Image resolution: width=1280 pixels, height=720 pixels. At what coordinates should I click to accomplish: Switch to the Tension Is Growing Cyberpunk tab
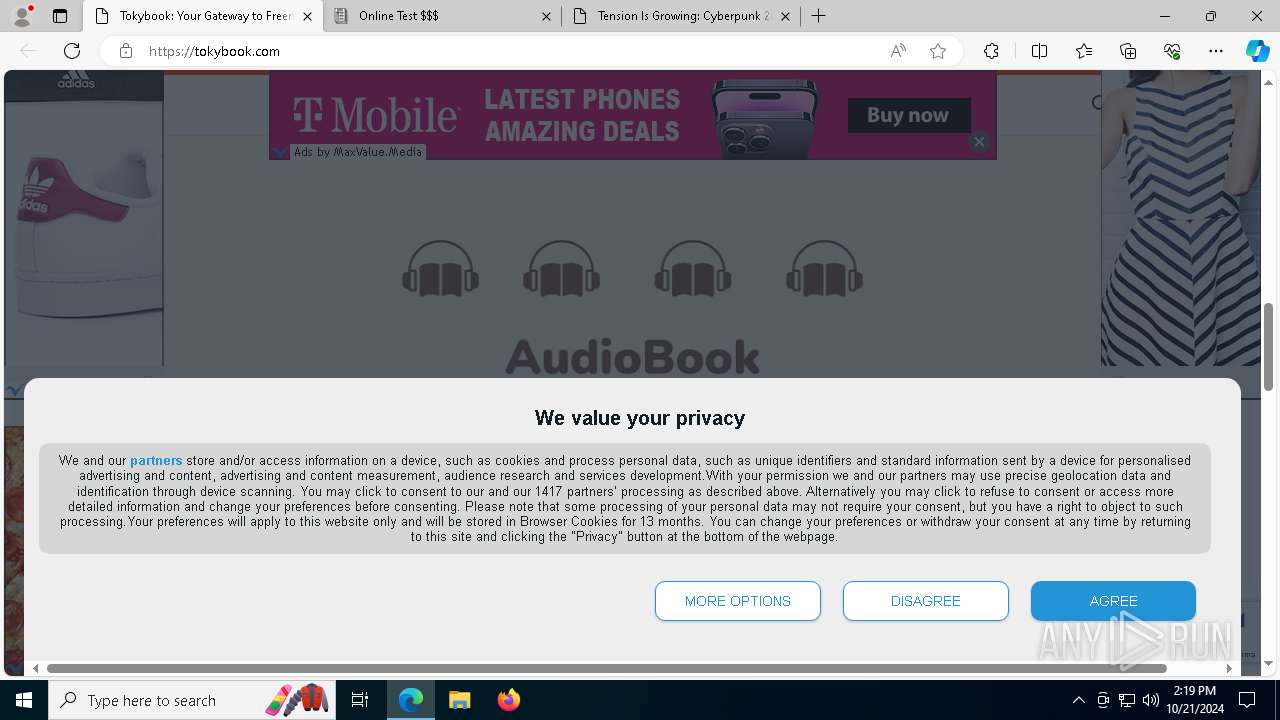pos(684,16)
